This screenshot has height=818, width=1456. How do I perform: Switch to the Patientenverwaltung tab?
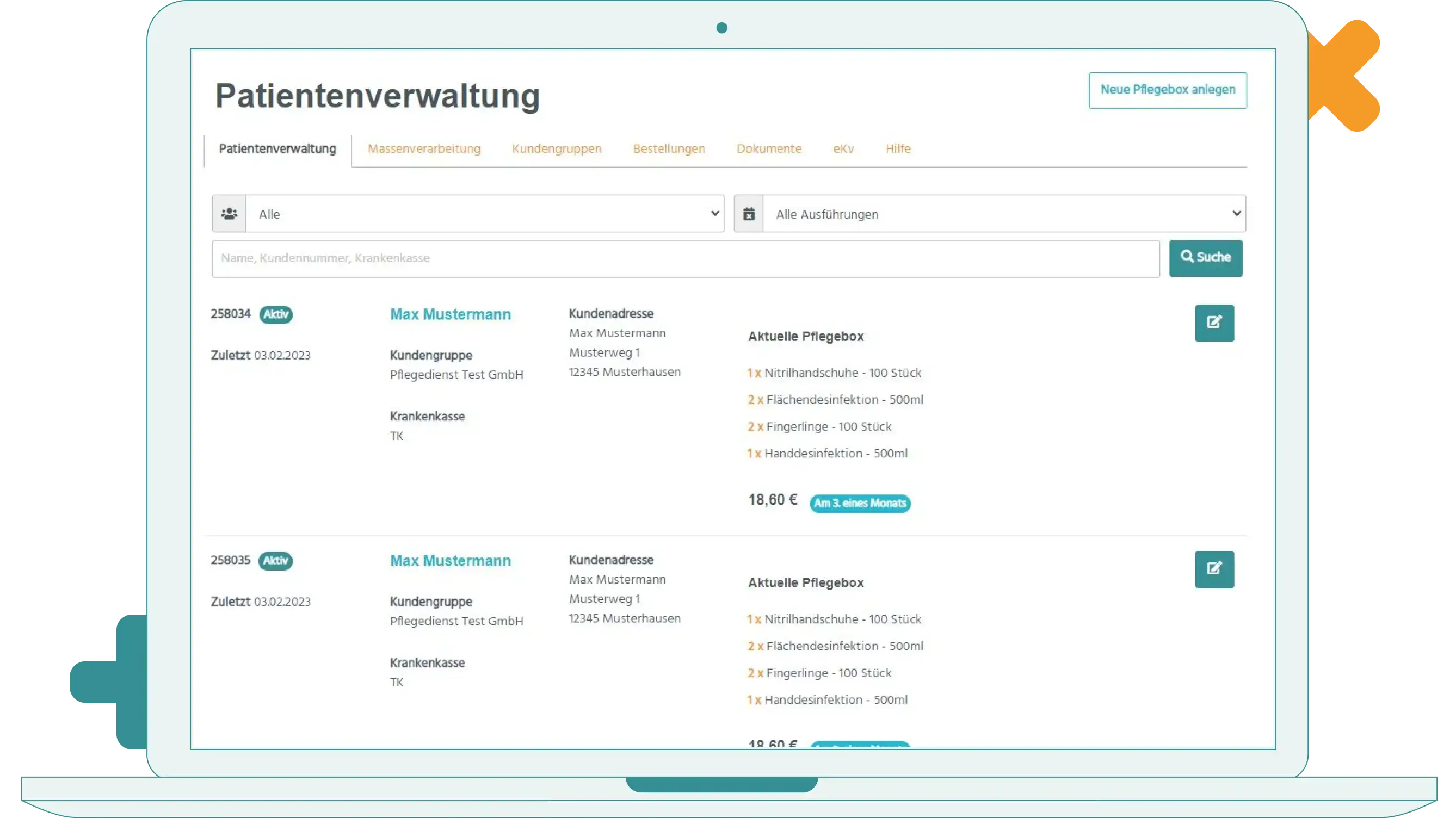pos(277,148)
